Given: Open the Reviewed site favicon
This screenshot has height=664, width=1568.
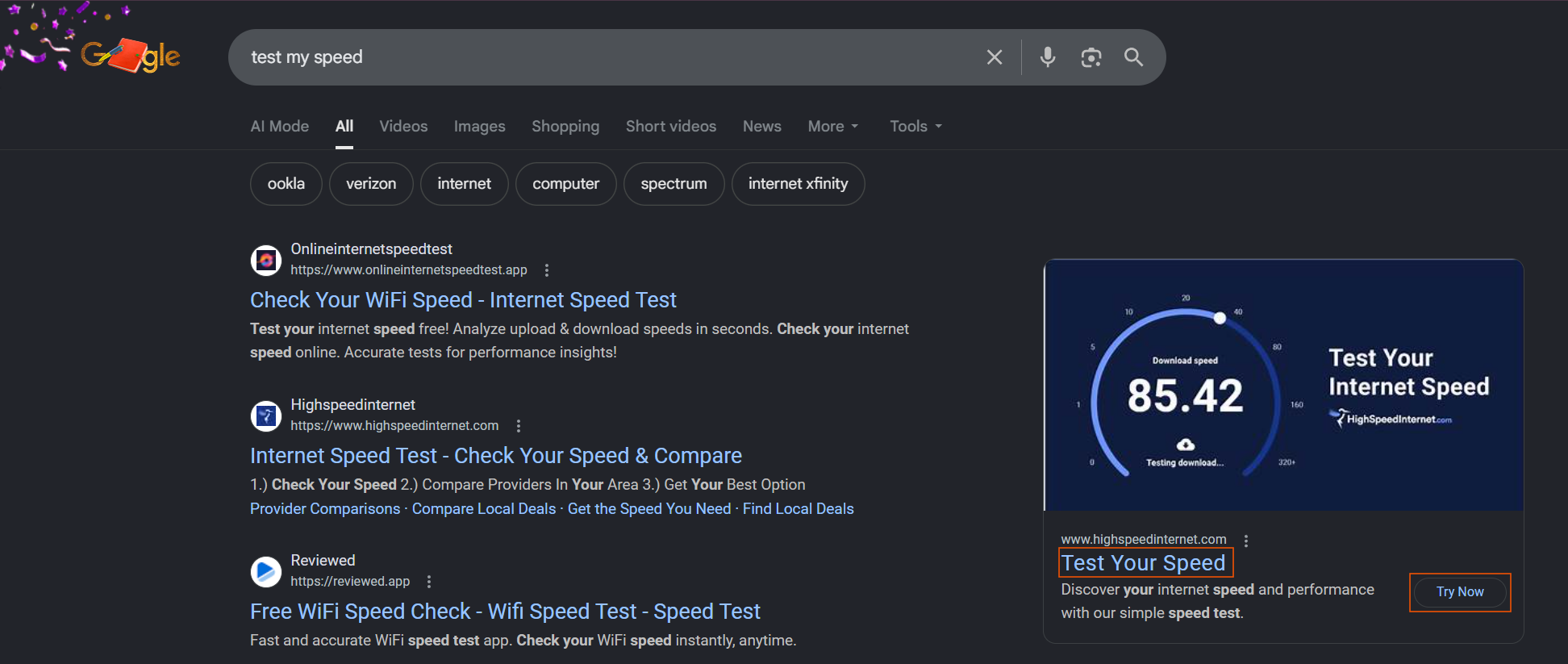Looking at the screenshot, I should (x=266, y=571).
